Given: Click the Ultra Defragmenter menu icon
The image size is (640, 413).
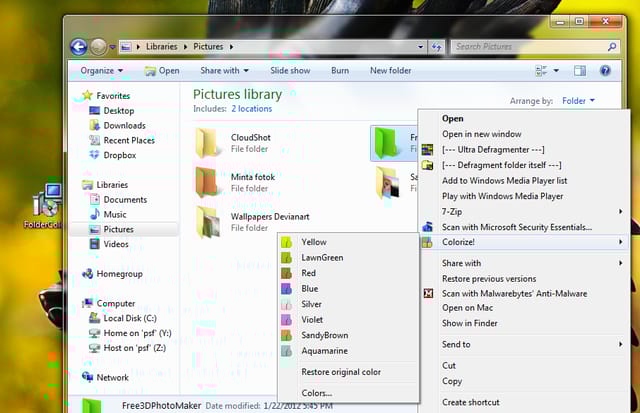Looking at the screenshot, I should coord(427,150).
